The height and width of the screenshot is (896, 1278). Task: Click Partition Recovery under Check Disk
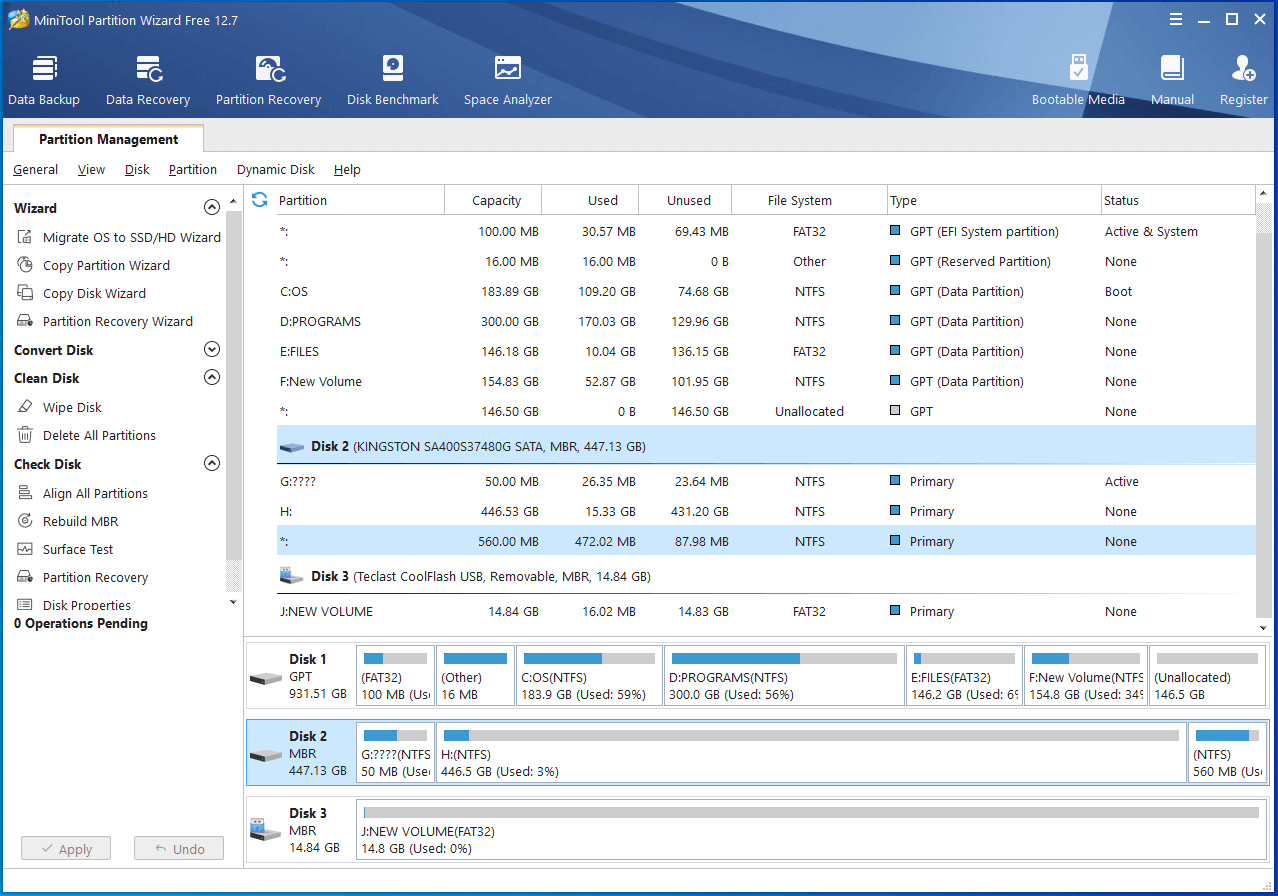[82, 577]
